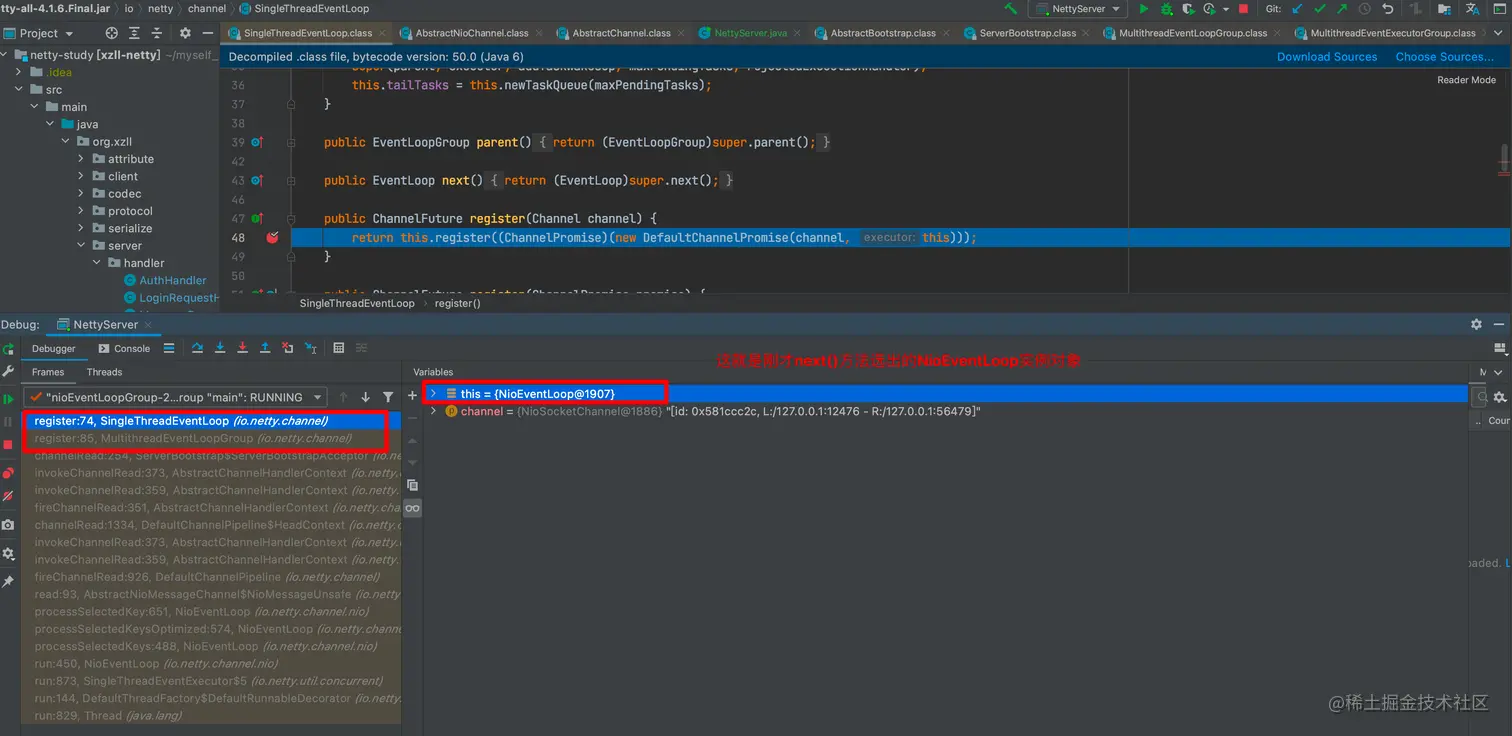Click the Step Into debugger icon
The height and width of the screenshot is (736, 1512).
(220, 348)
